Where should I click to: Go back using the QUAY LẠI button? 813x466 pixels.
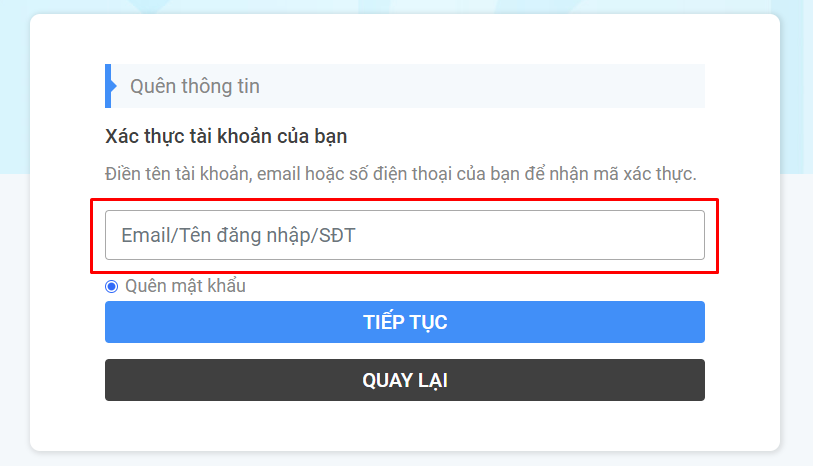tap(404, 380)
